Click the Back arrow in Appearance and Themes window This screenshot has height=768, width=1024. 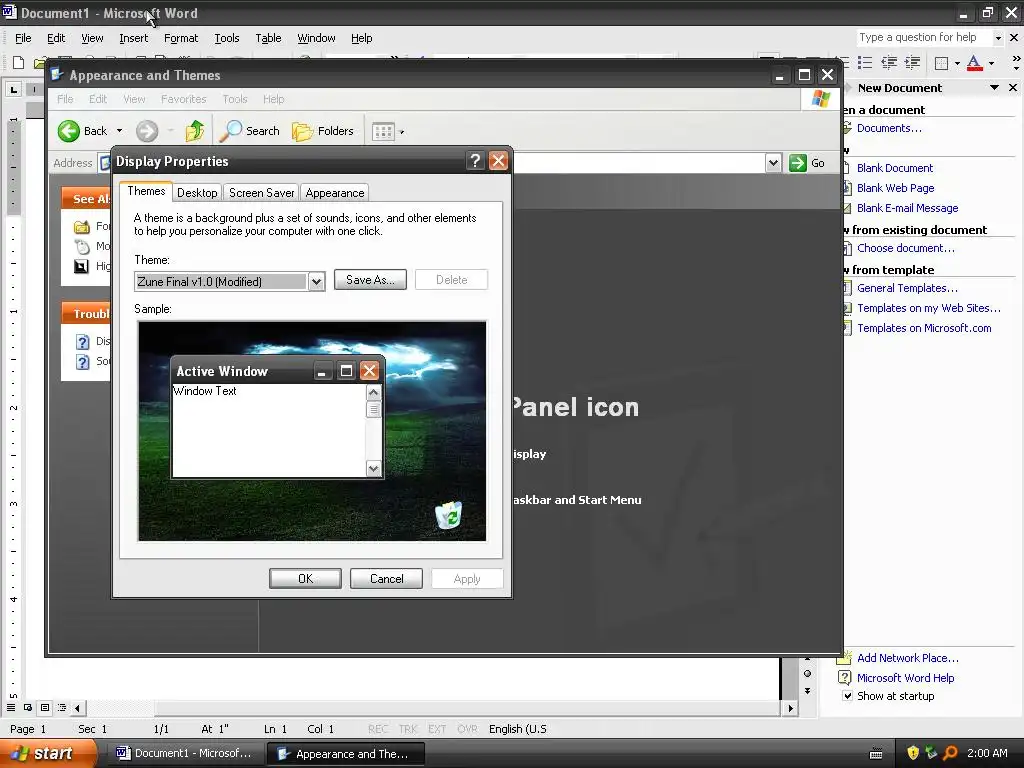click(x=69, y=131)
